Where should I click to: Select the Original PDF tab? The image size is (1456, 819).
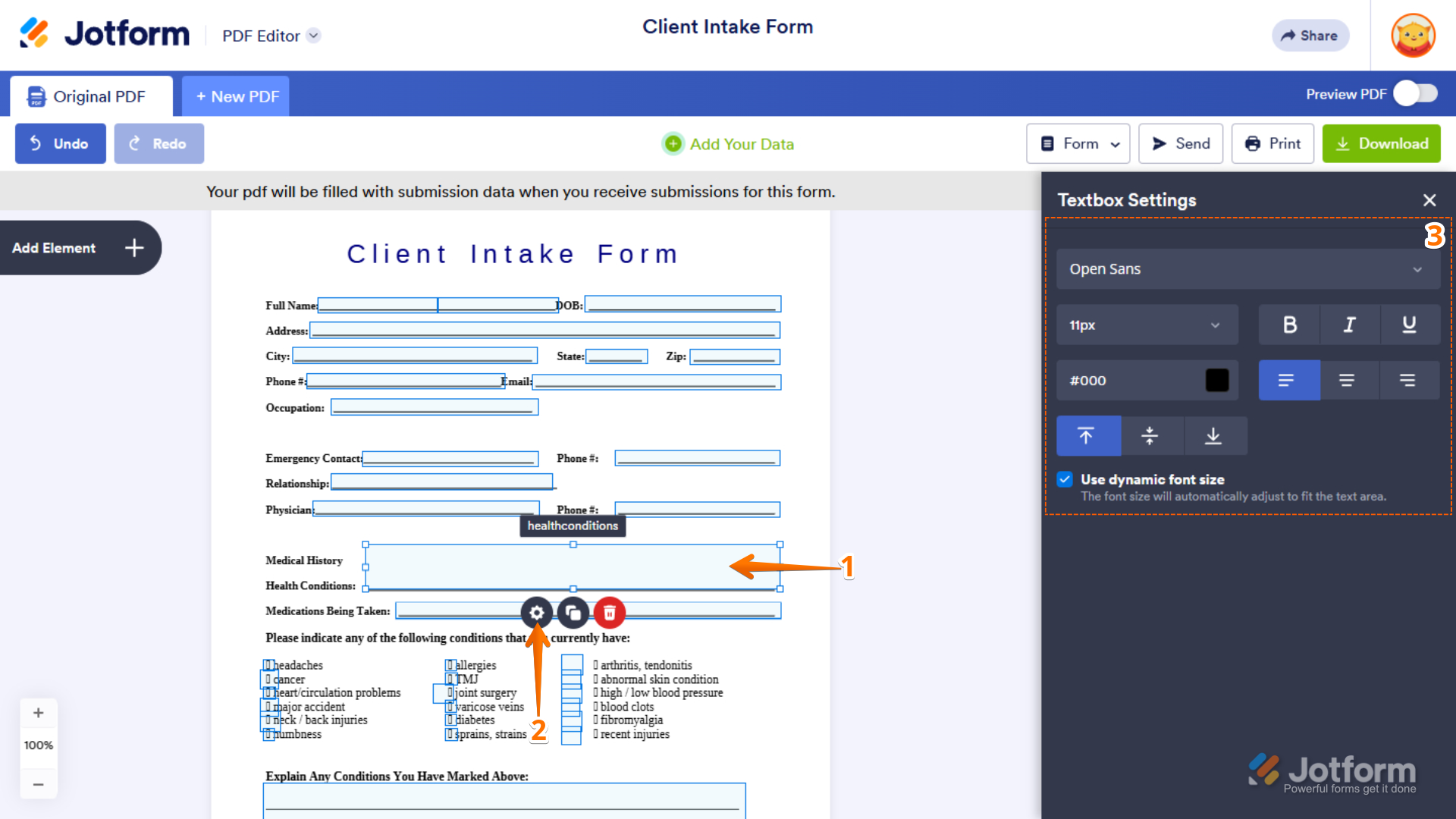click(x=90, y=96)
